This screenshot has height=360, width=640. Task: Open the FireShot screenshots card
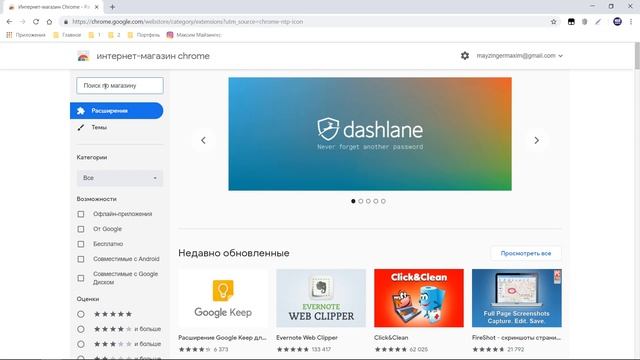(517, 298)
